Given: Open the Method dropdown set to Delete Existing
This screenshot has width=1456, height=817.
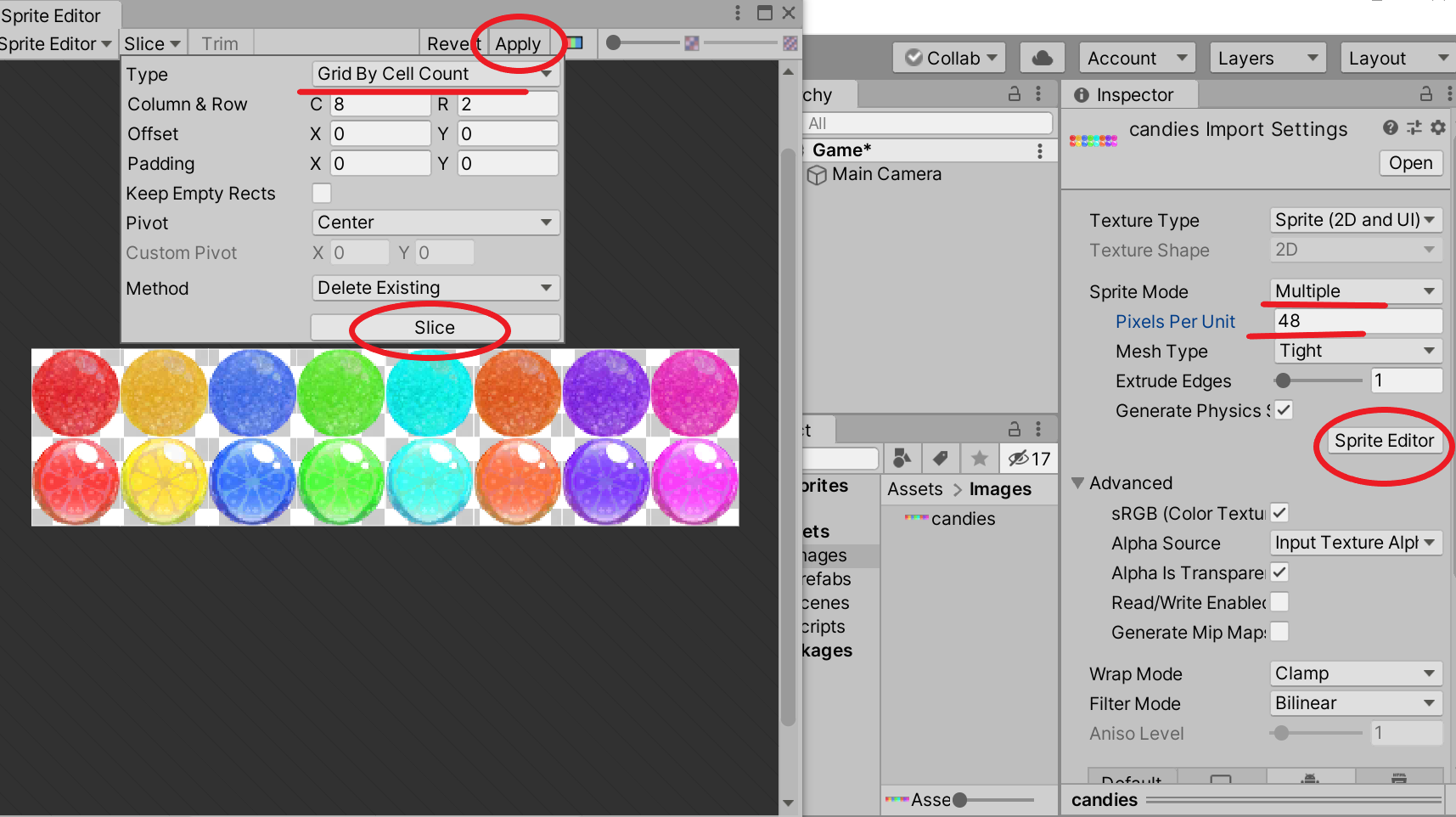Looking at the screenshot, I should (436, 288).
